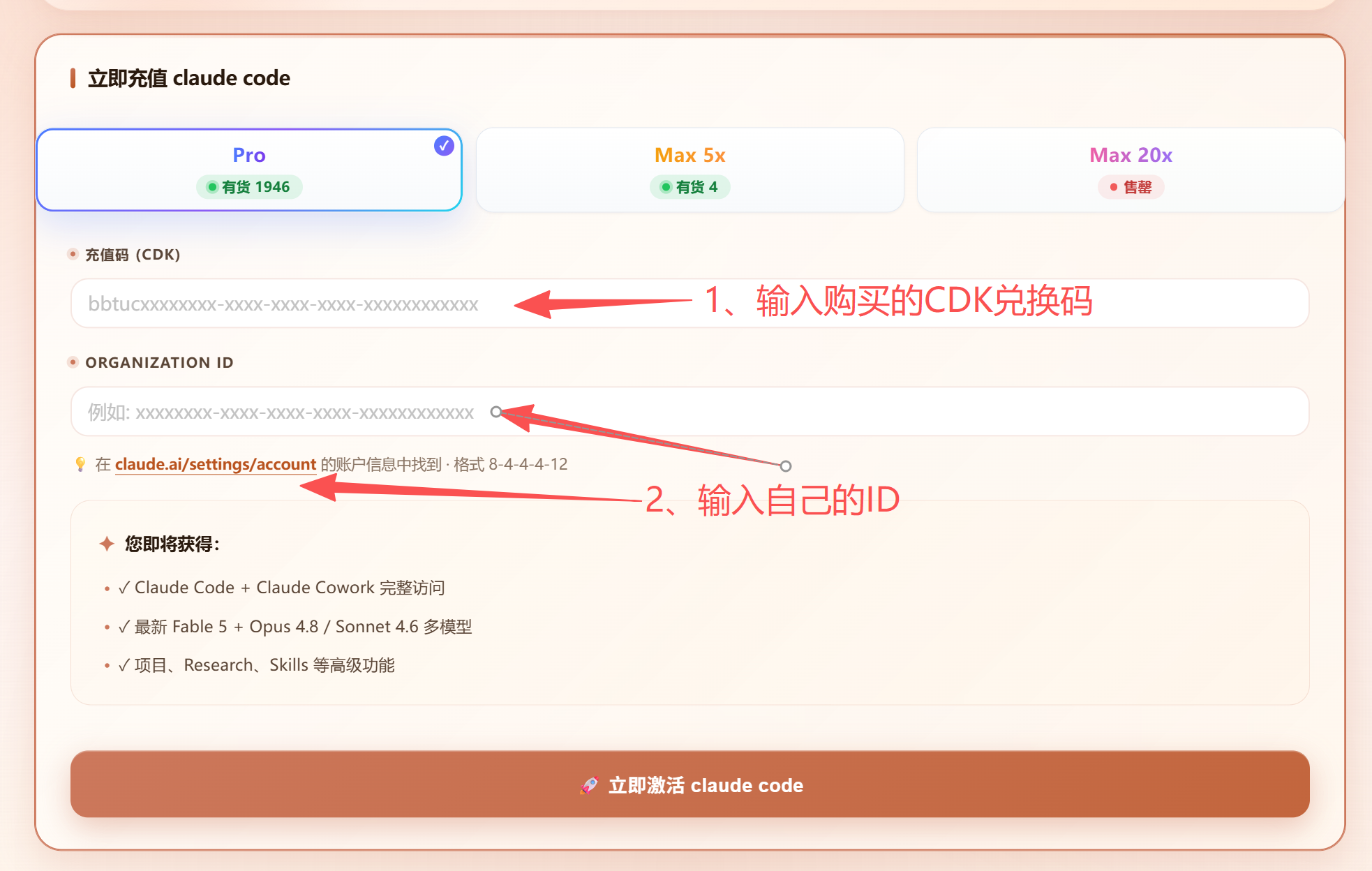Click the 立即充值 claude code heading
This screenshot has height=871, width=1372.
click(189, 78)
